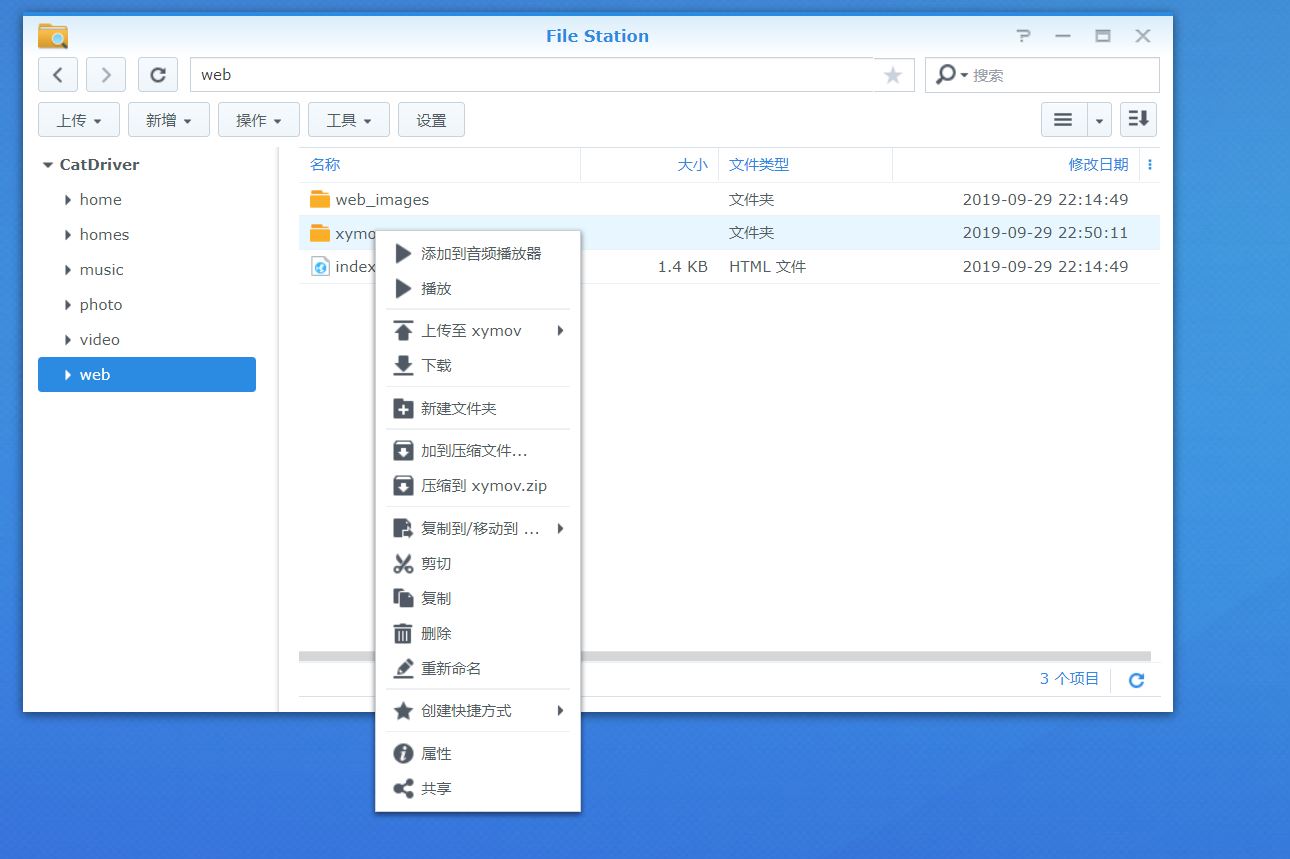Viewport: 1290px width, 859px height.
Task: Click the rename pencil icon
Action: pos(401,668)
